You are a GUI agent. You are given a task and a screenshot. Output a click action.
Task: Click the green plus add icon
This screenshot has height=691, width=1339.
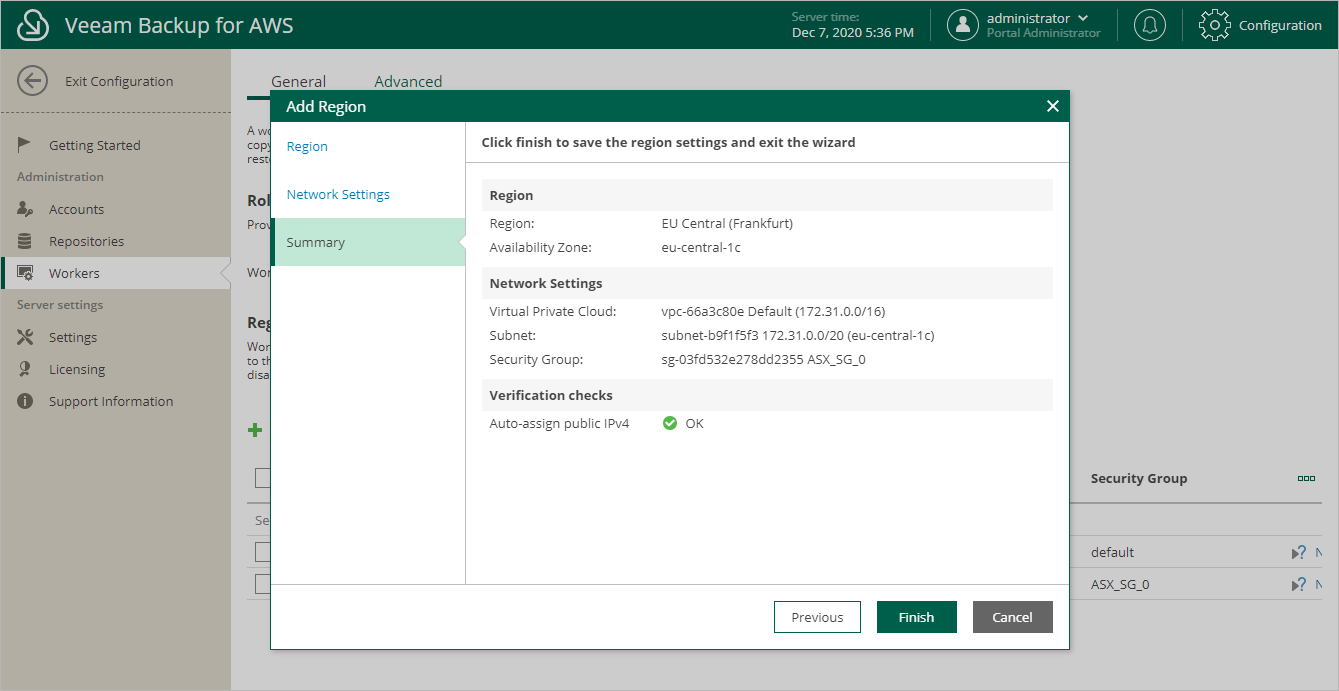coord(255,430)
